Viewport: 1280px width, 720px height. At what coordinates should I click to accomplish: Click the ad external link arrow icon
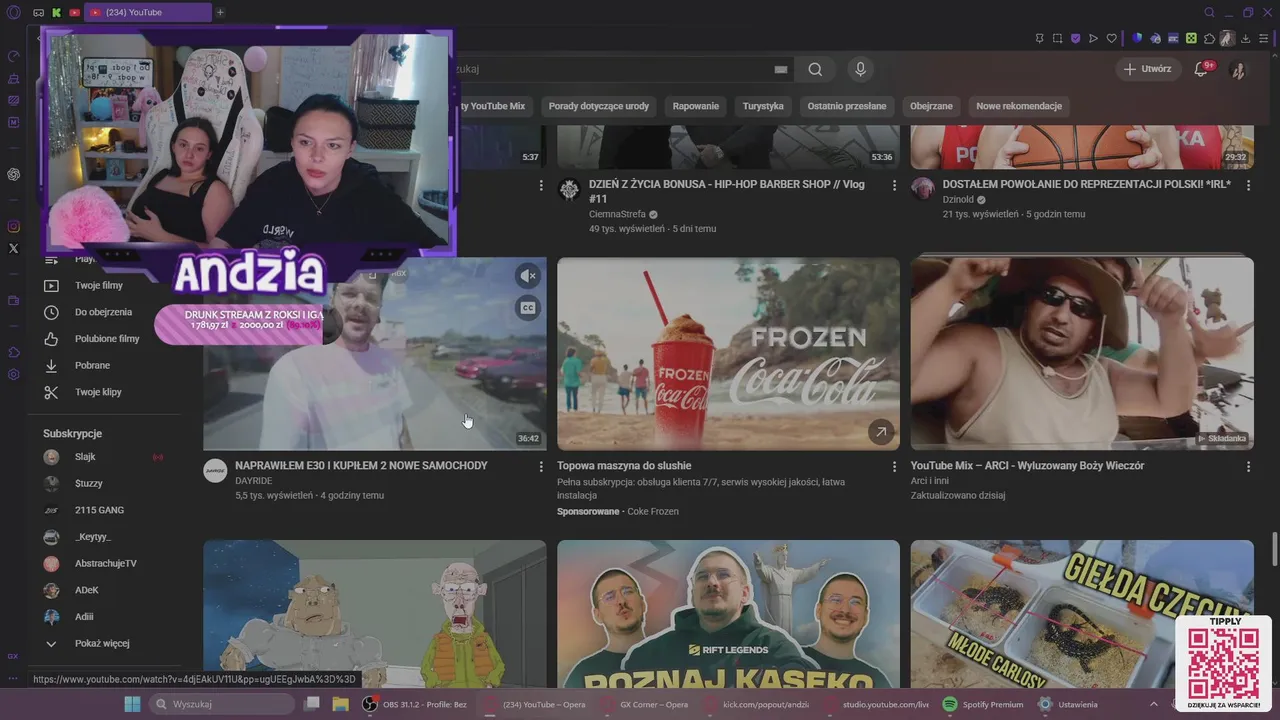[880, 432]
